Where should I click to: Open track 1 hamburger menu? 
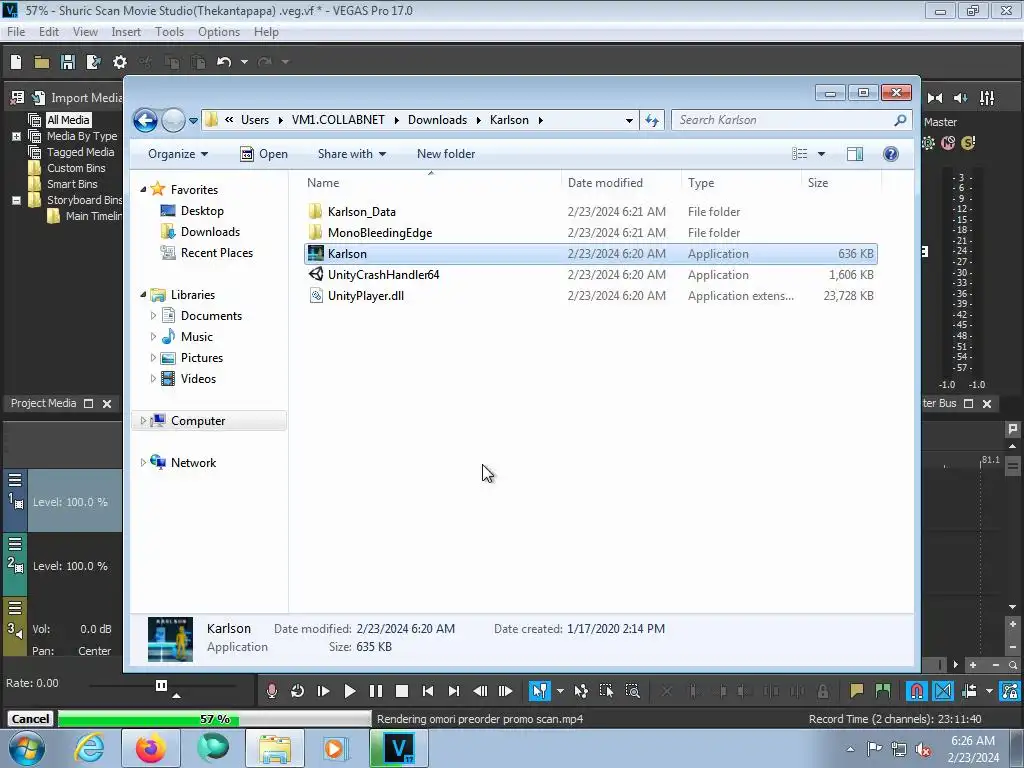pyautogui.click(x=15, y=480)
